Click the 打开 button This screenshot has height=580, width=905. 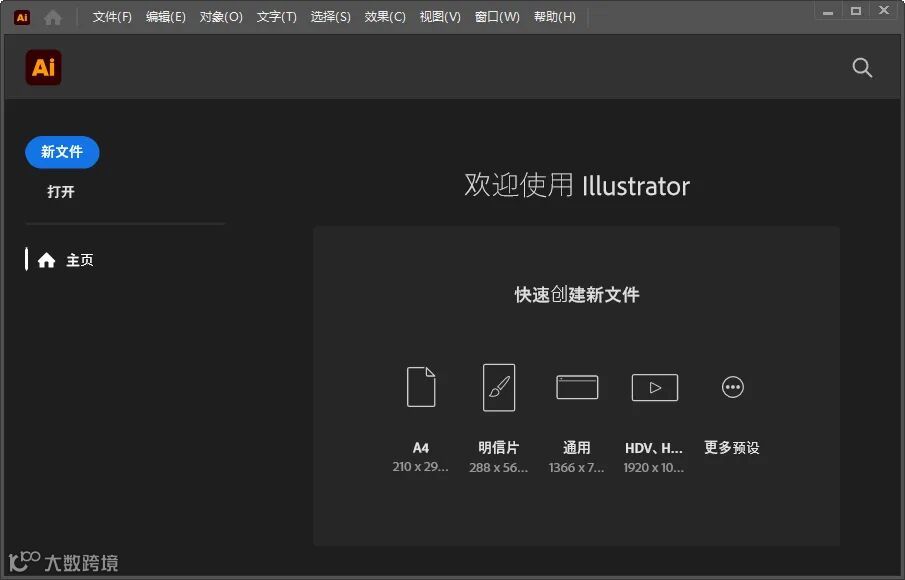click(x=61, y=192)
